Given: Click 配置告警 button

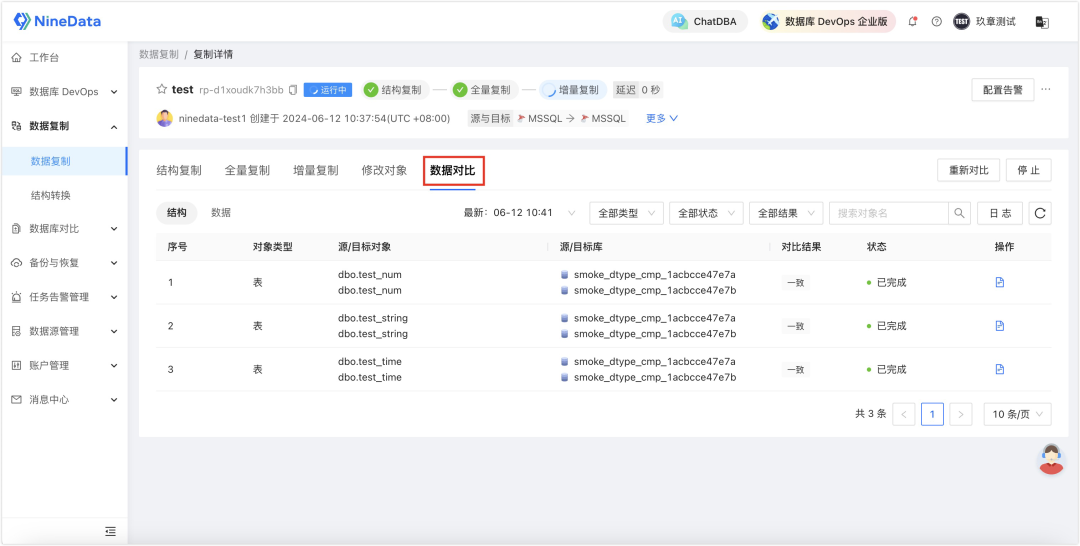Looking at the screenshot, I should click(x=1003, y=90).
